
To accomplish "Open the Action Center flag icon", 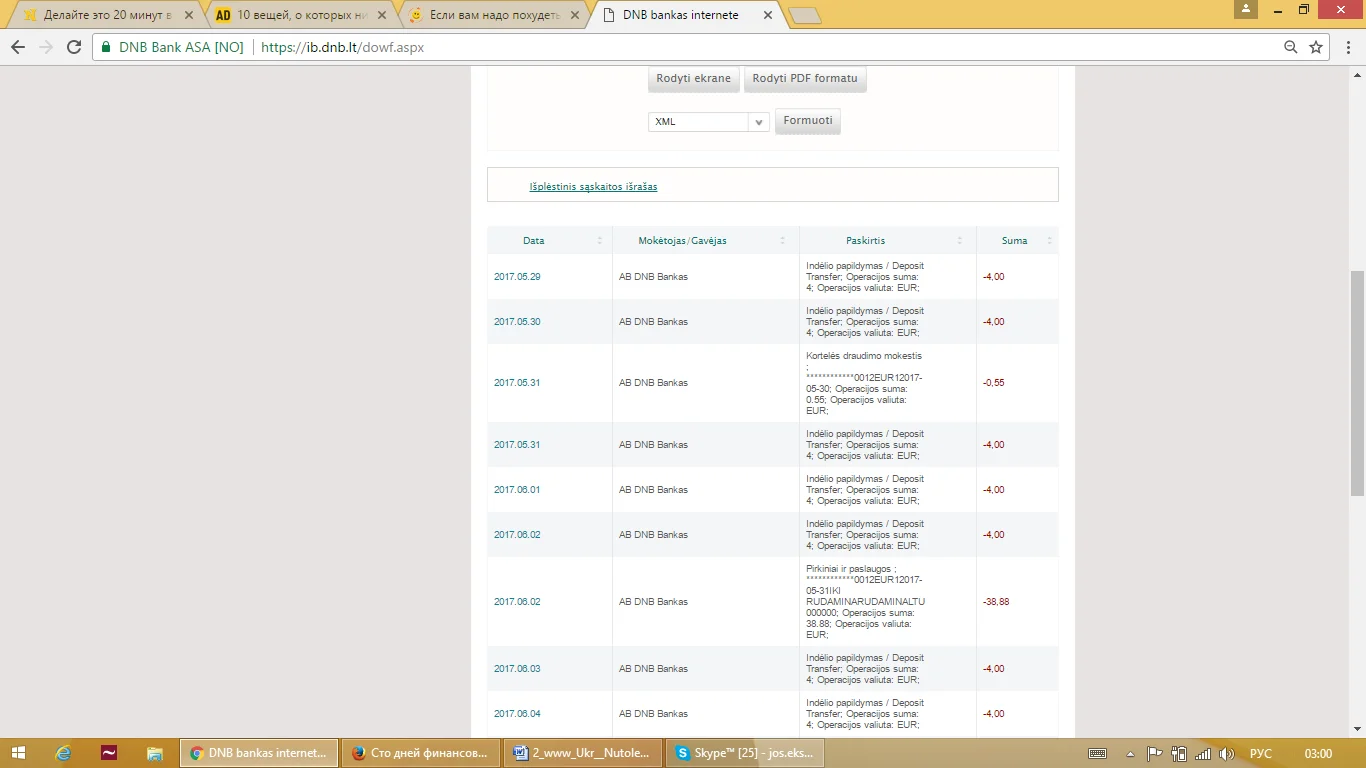I will coord(1154,753).
